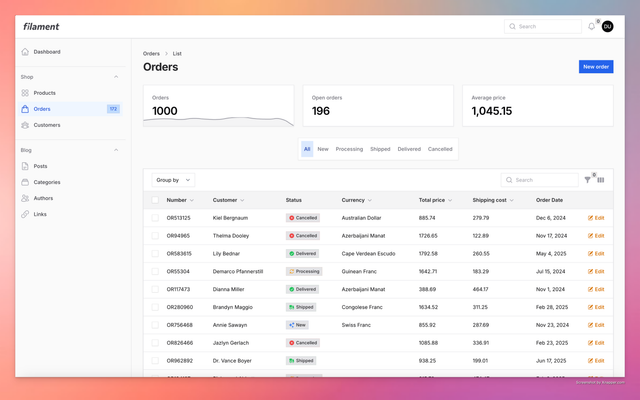Select checkbox for order OR117473
Image resolution: width=640 pixels, height=400 pixels.
click(x=155, y=289)
